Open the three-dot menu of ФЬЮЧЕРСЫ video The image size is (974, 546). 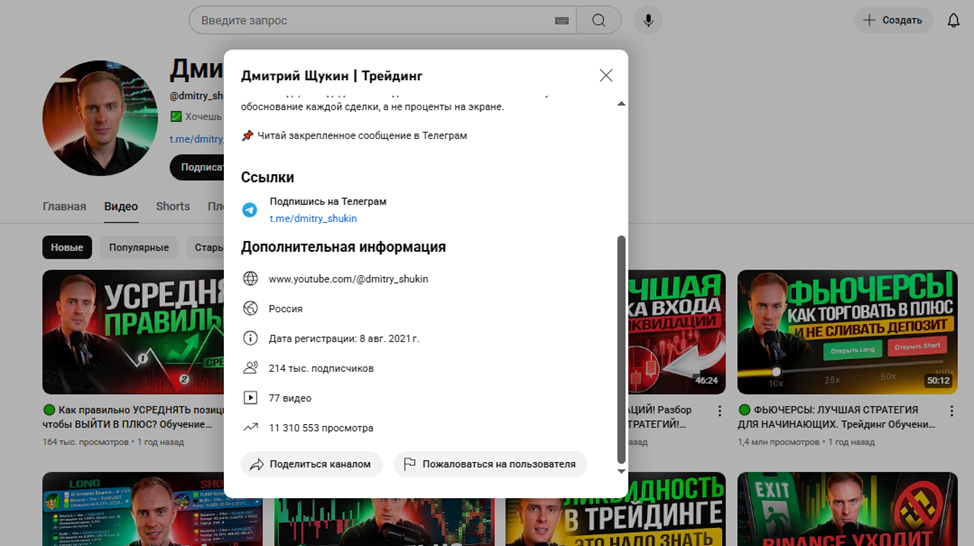(952, 411)
